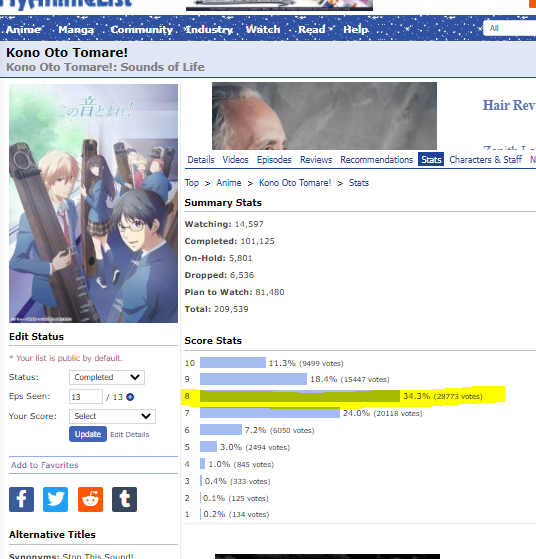
Task: Click the Score Stats heading
Action: pos(213,340)
